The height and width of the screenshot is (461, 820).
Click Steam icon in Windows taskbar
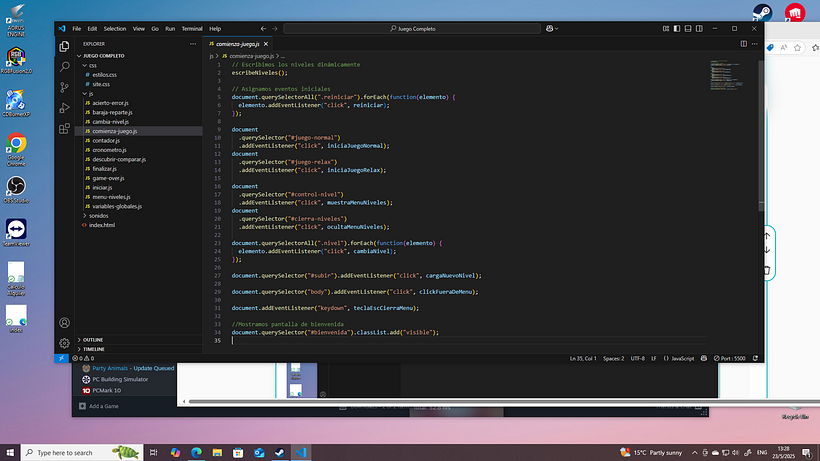280,453
